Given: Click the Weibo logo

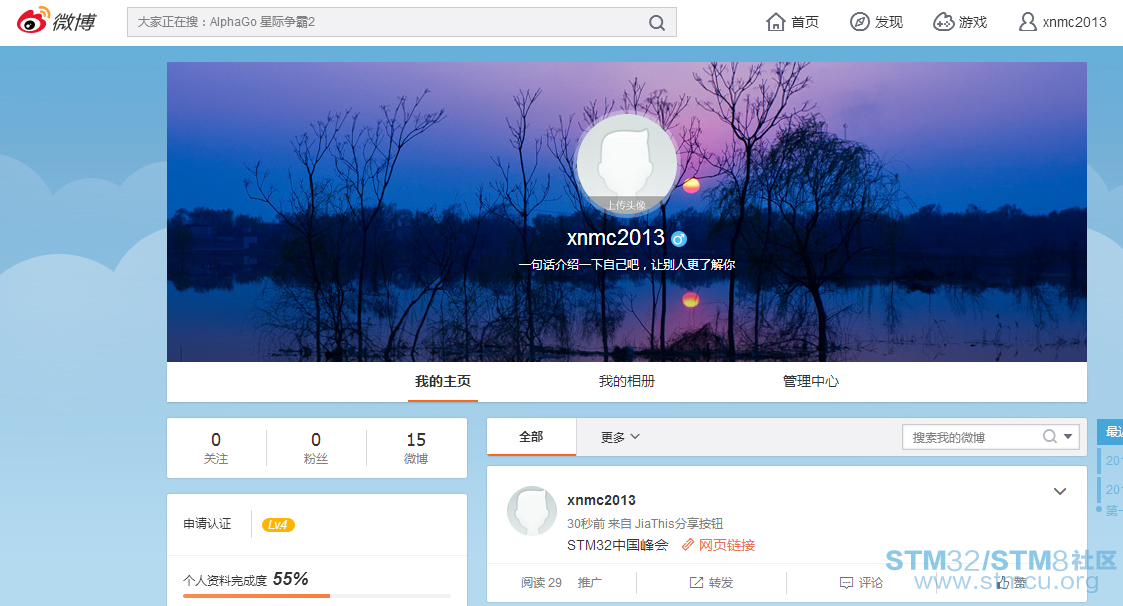Looking at the screenshot, I should click(56, 21).
